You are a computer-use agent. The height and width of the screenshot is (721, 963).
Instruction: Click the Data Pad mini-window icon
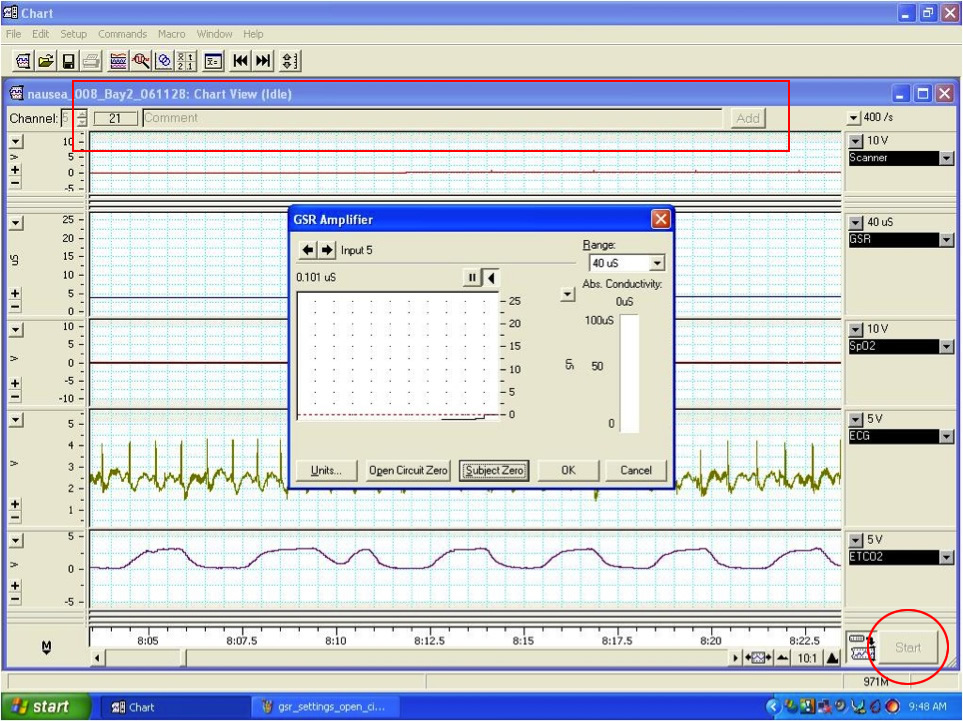click(x=186, y=61)
